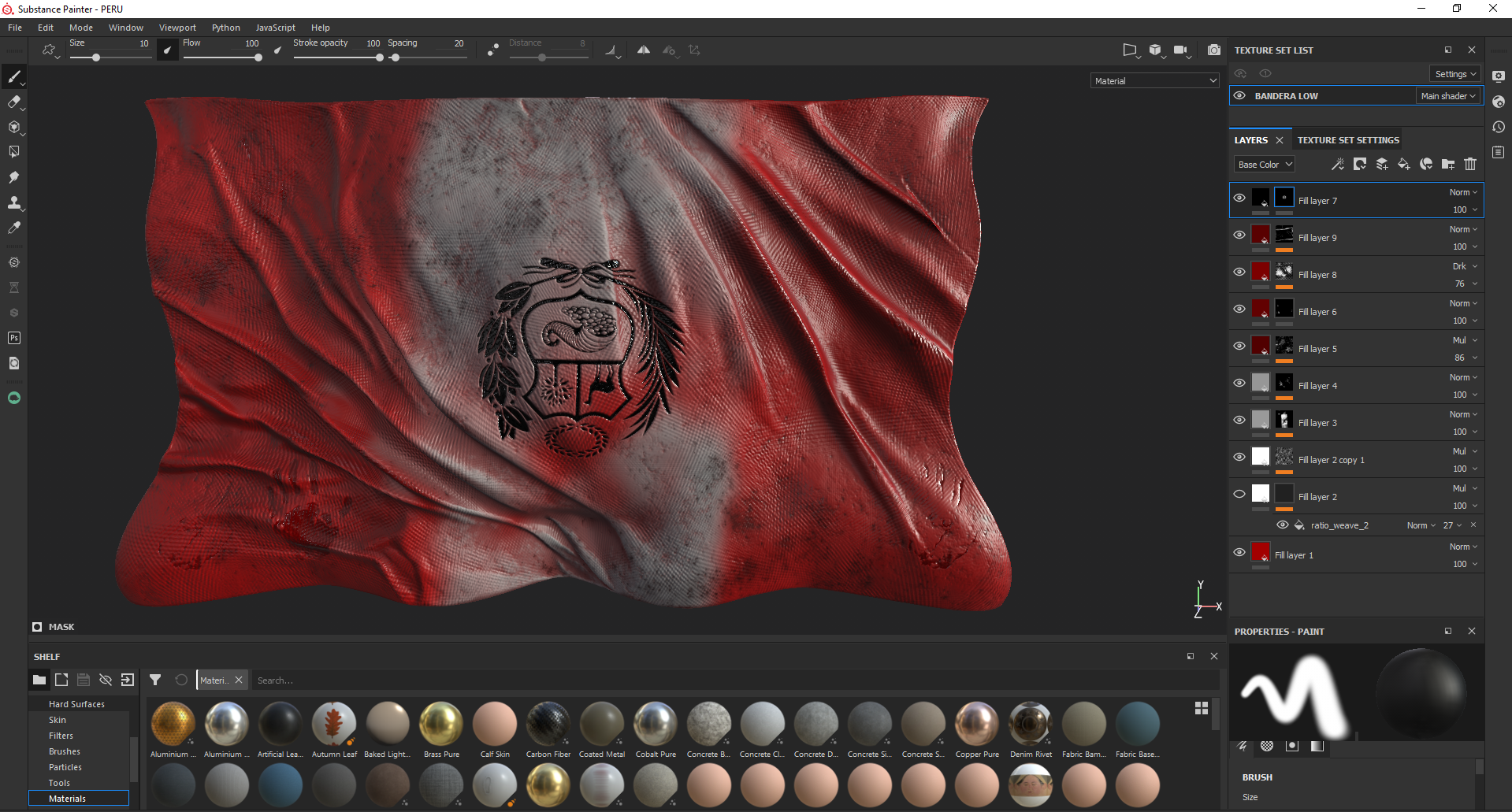Open texture set list Settings dropdown

tap(1455, 73)
